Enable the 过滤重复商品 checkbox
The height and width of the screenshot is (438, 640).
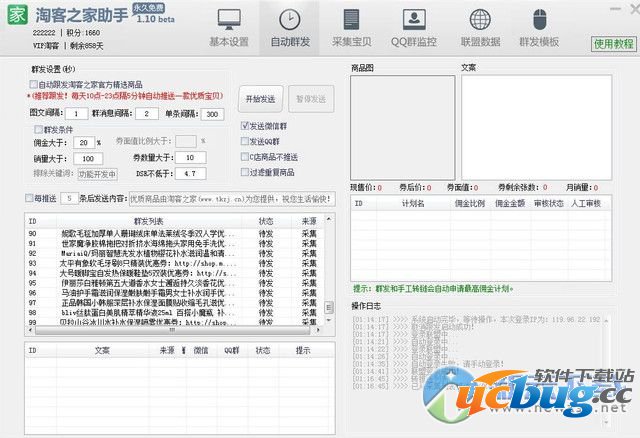(246, 172)
